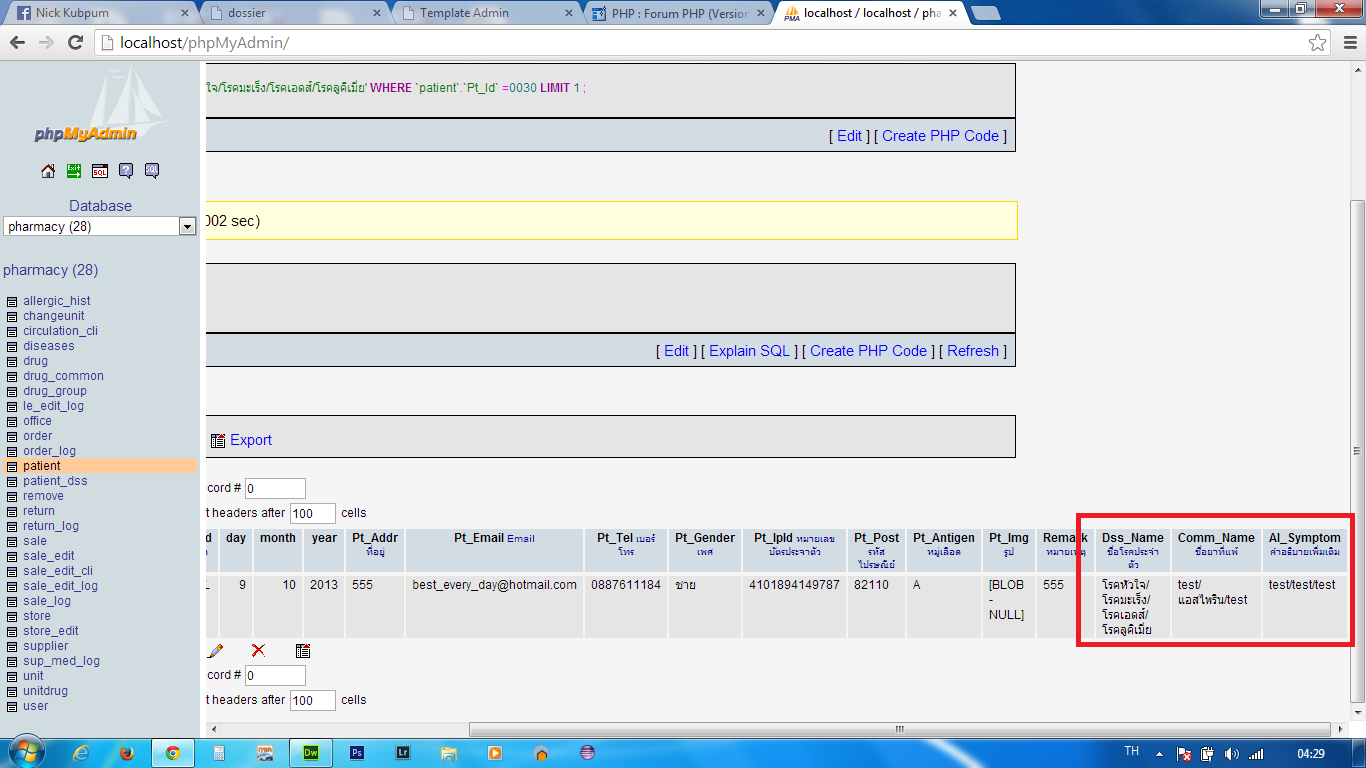Open the Windows Start menu

pyautogui.click(x=27, y=752)
